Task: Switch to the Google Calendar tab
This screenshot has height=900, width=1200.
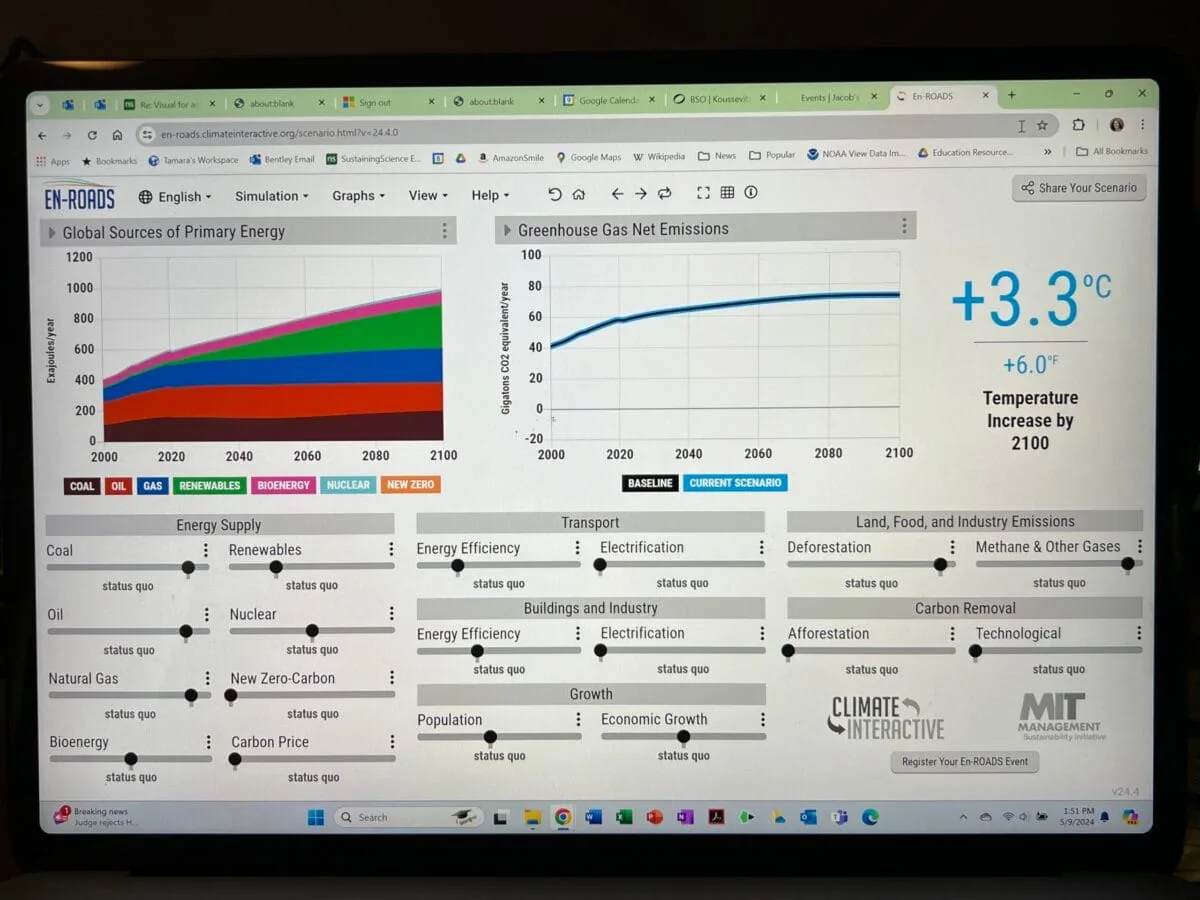Action: coord(606,100)
